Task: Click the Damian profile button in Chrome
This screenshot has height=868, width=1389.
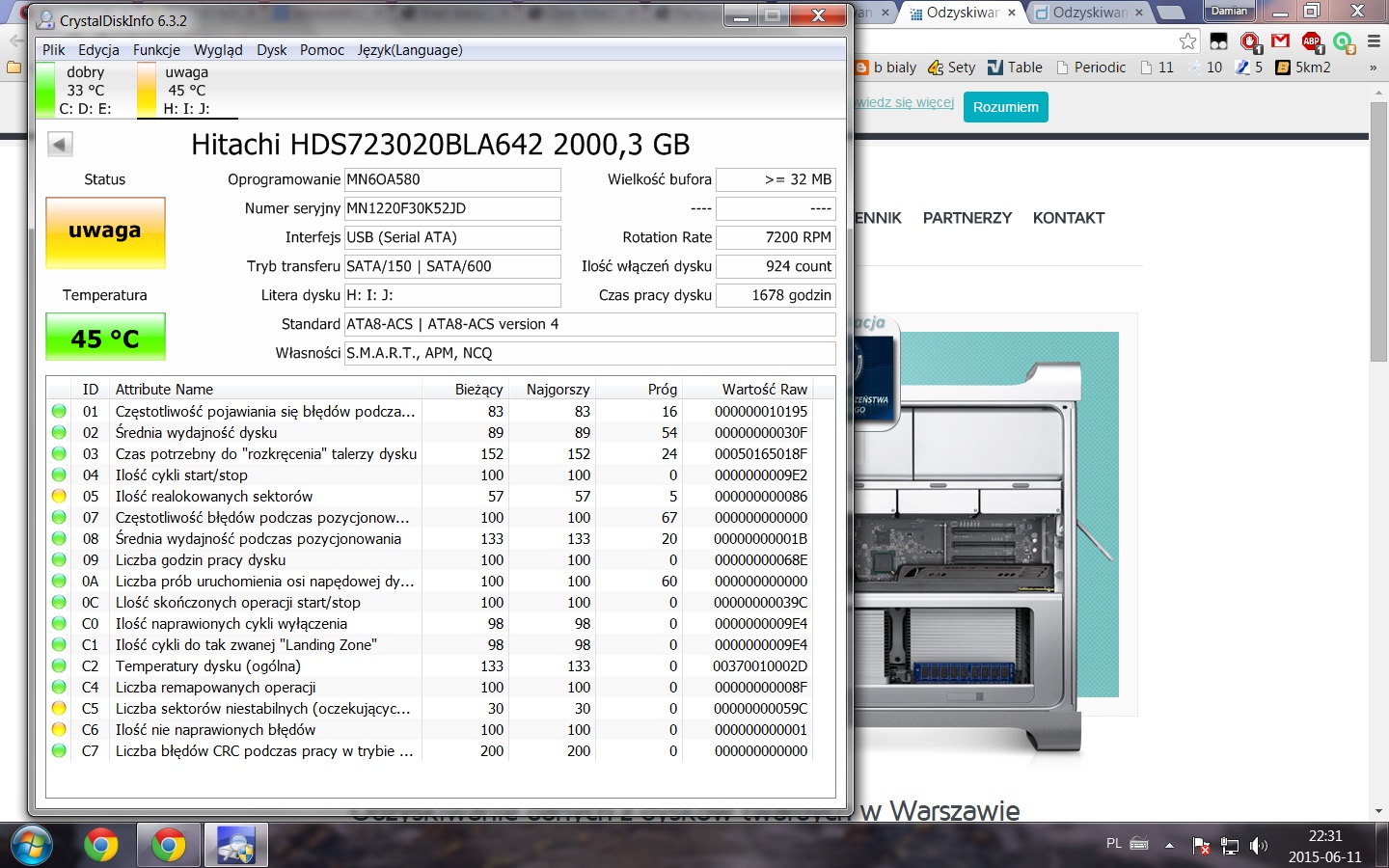Action: (x=1229, y=11)
